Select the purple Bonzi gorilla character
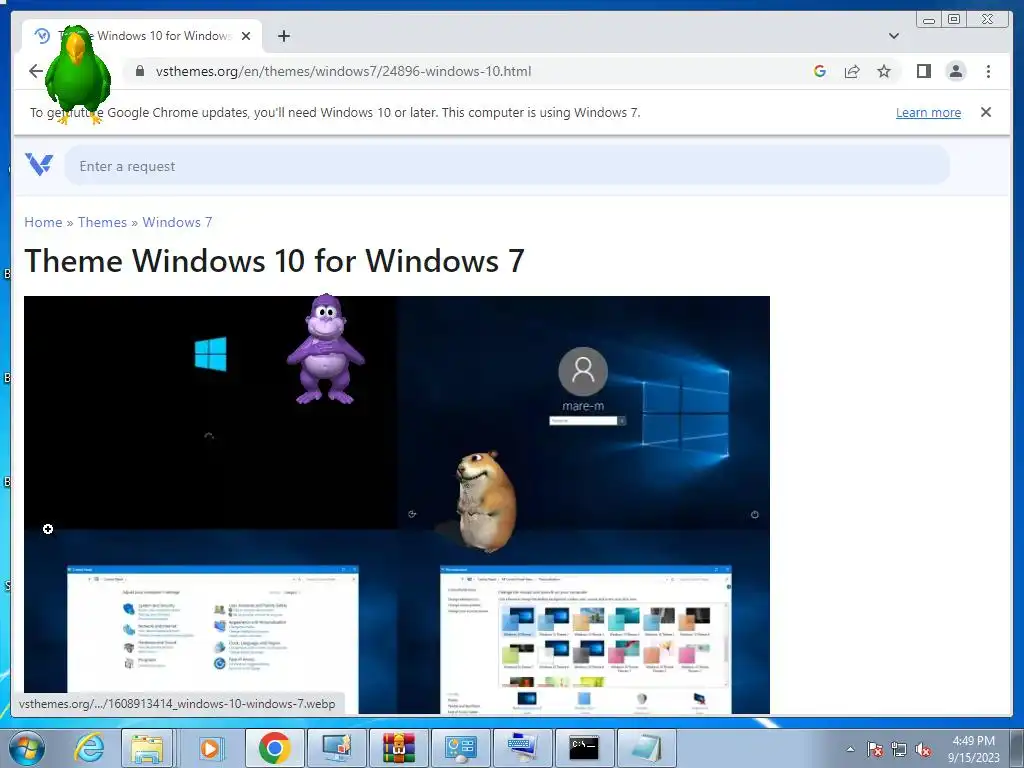The height and width of the screenshot is (768, 1024). (325, 349)
